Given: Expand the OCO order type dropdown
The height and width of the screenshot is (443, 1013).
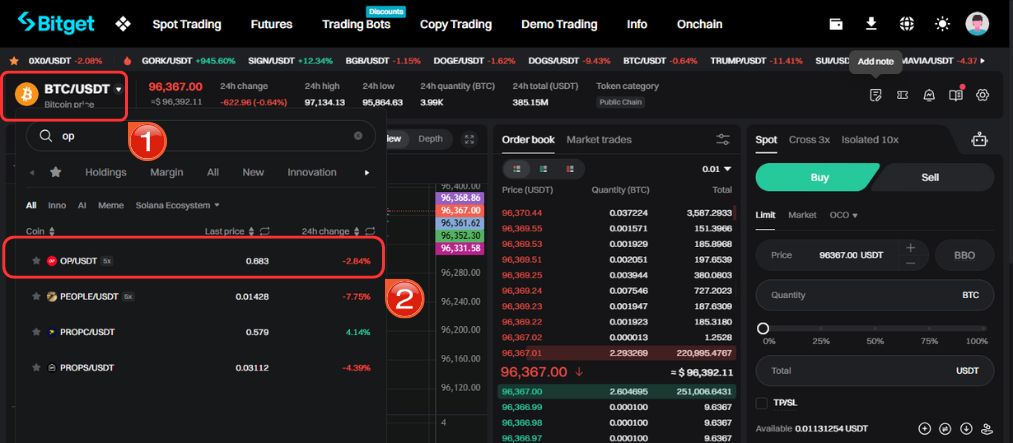Looking at the screenshot, I should [844, 215].
